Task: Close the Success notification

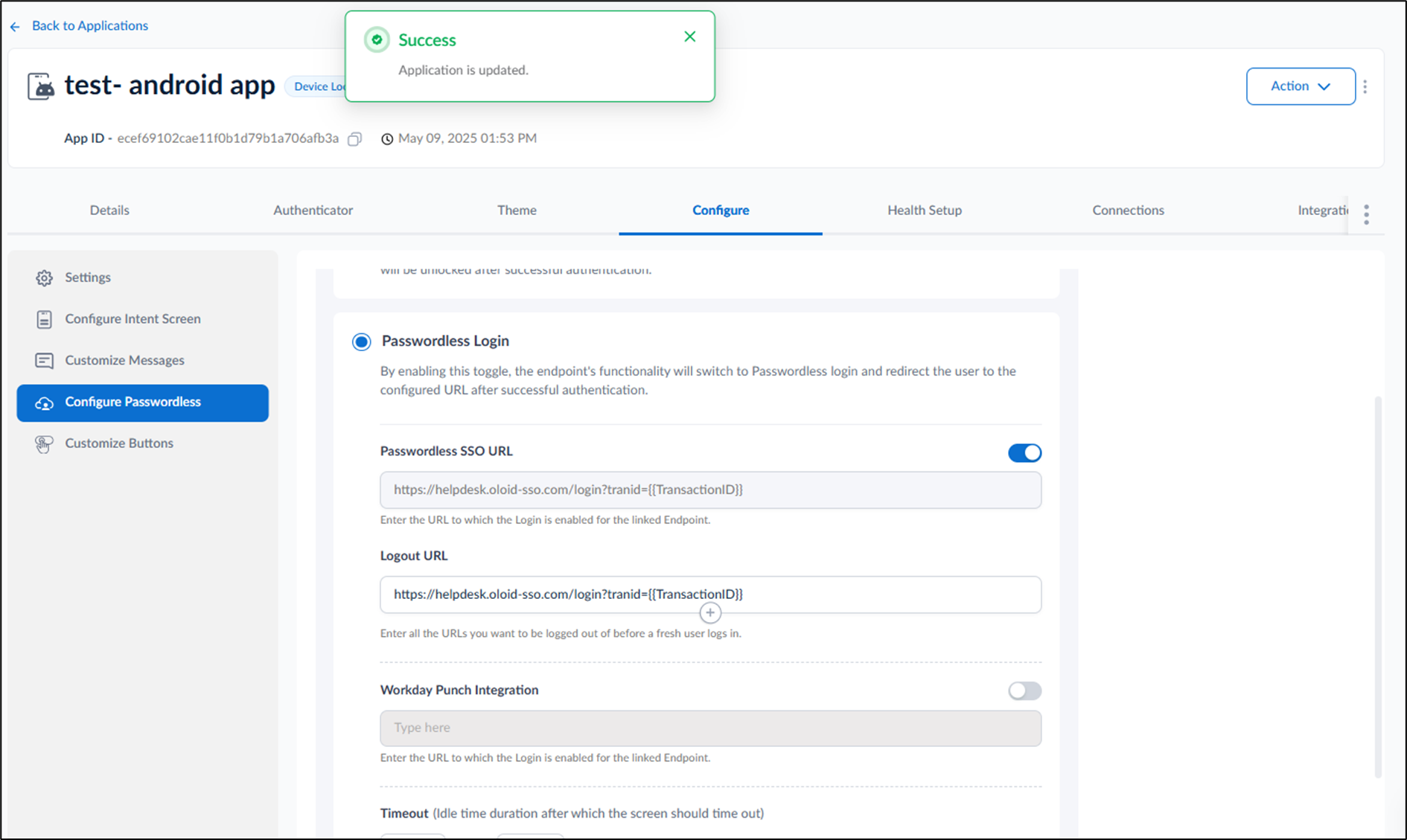Action: [x=690, y=36]
